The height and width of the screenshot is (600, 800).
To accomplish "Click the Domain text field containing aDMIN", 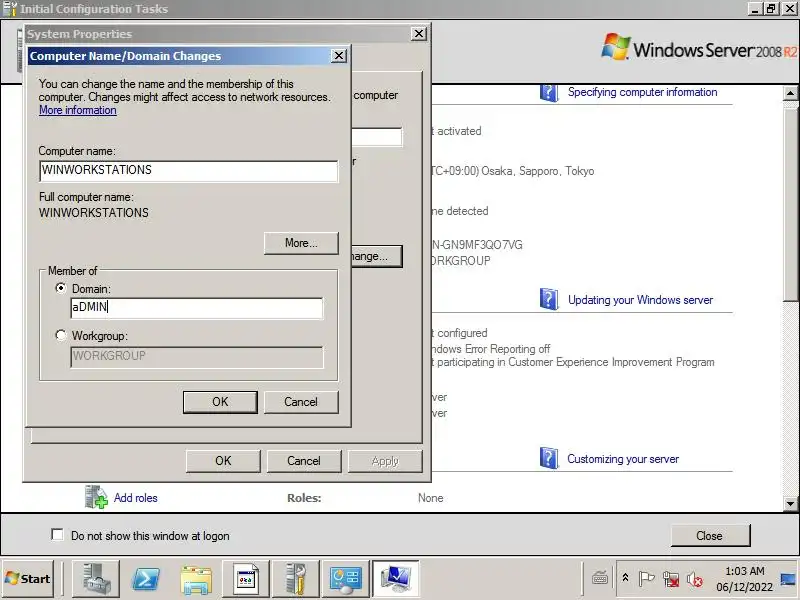I will click(196, 308).
